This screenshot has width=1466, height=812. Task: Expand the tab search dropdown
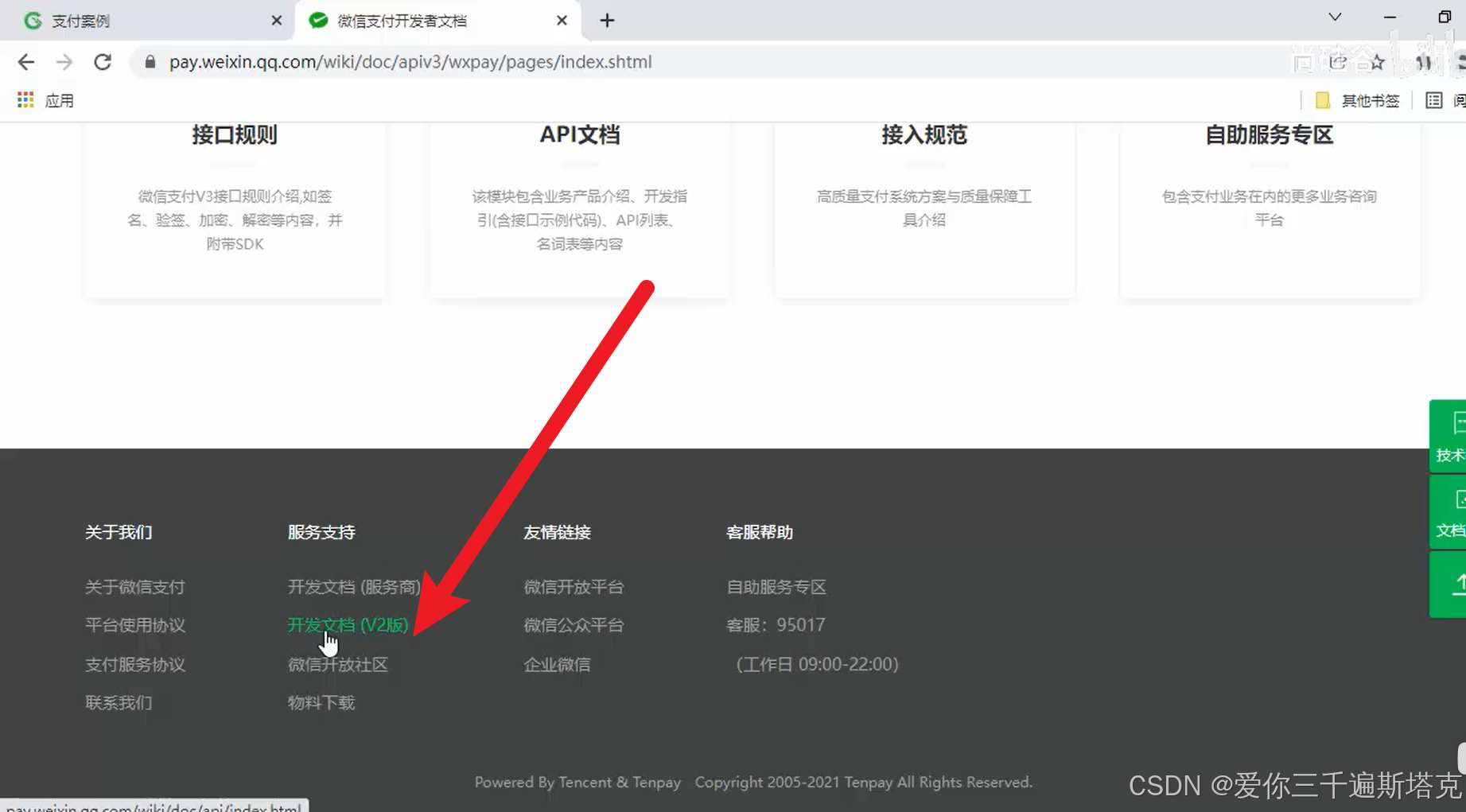[x=1335, y=17]
